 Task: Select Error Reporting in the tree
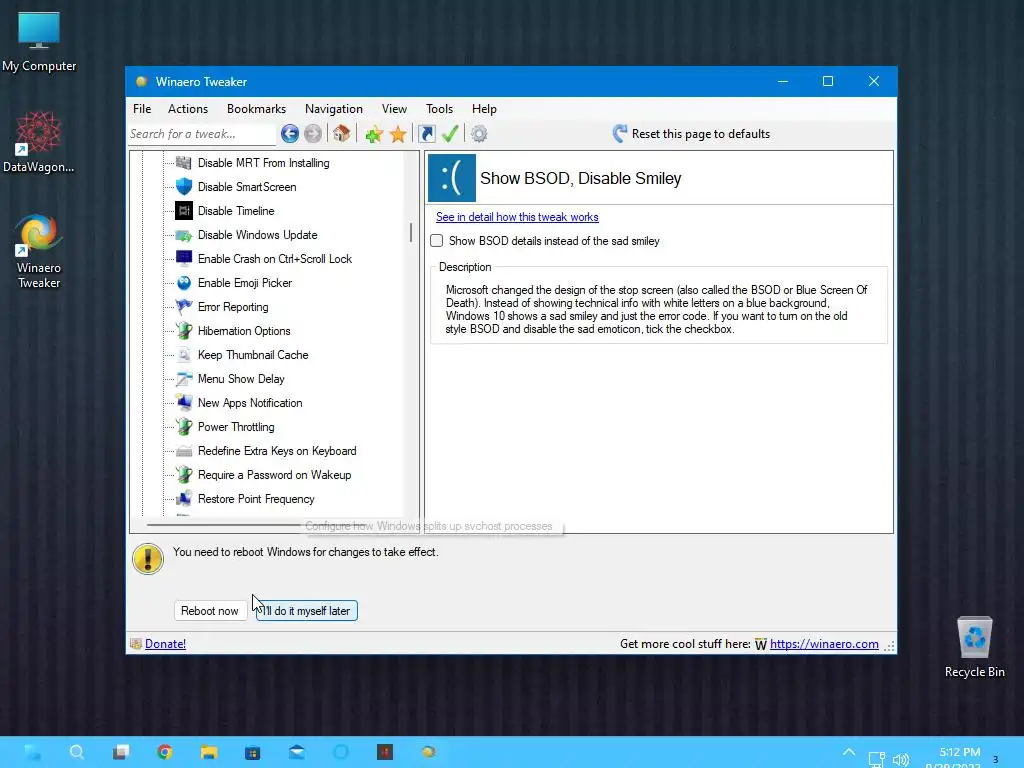(233, 307)
